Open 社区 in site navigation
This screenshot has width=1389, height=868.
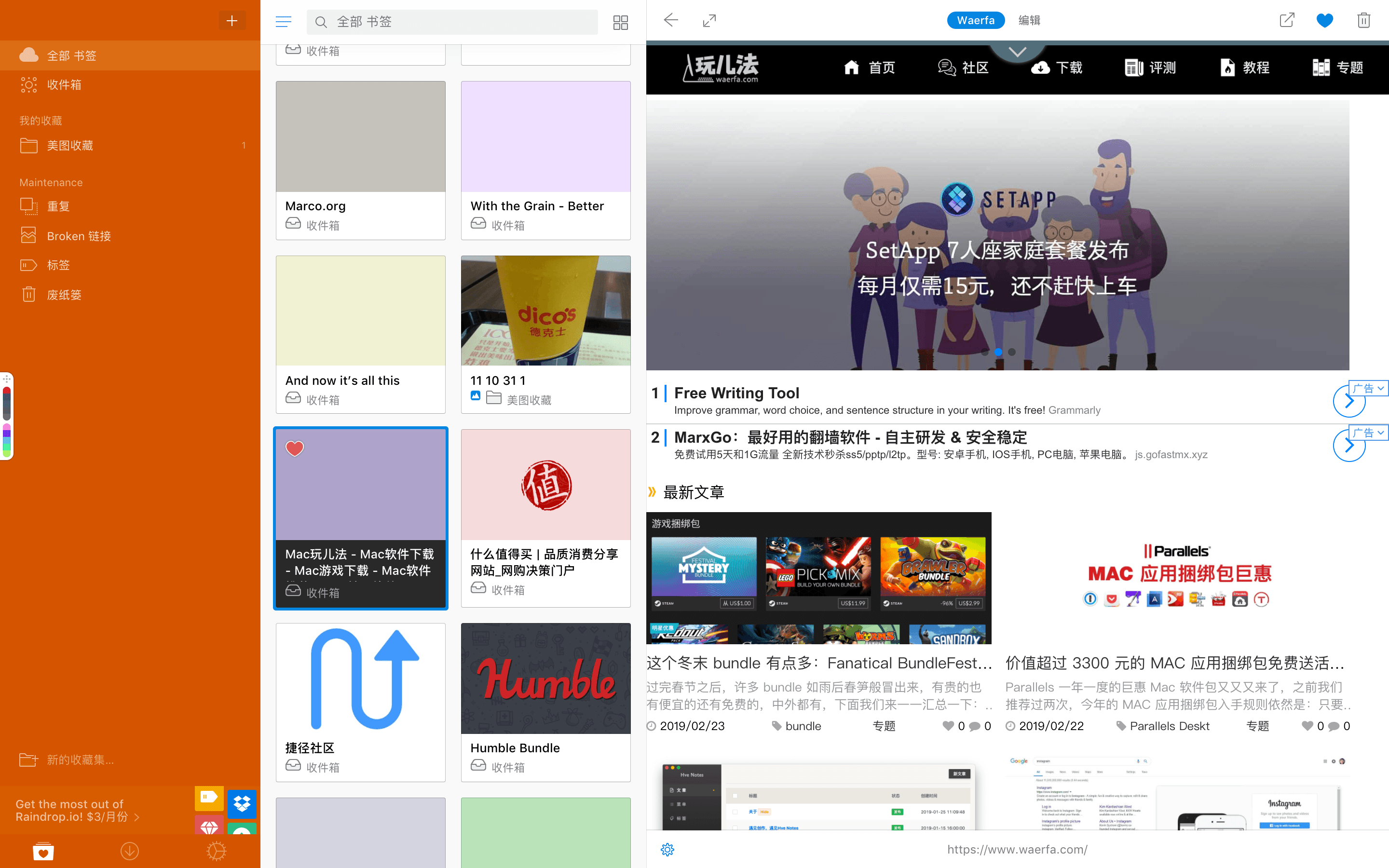point(963,68)
